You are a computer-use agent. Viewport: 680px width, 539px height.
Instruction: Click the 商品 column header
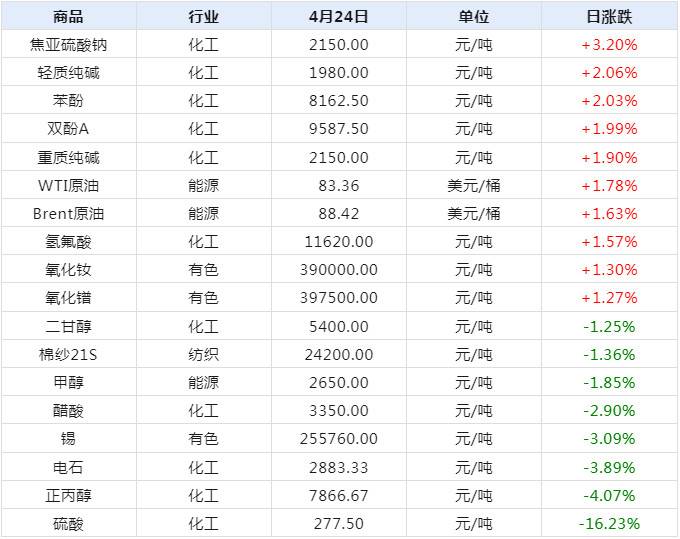click(x=68, y=17)
